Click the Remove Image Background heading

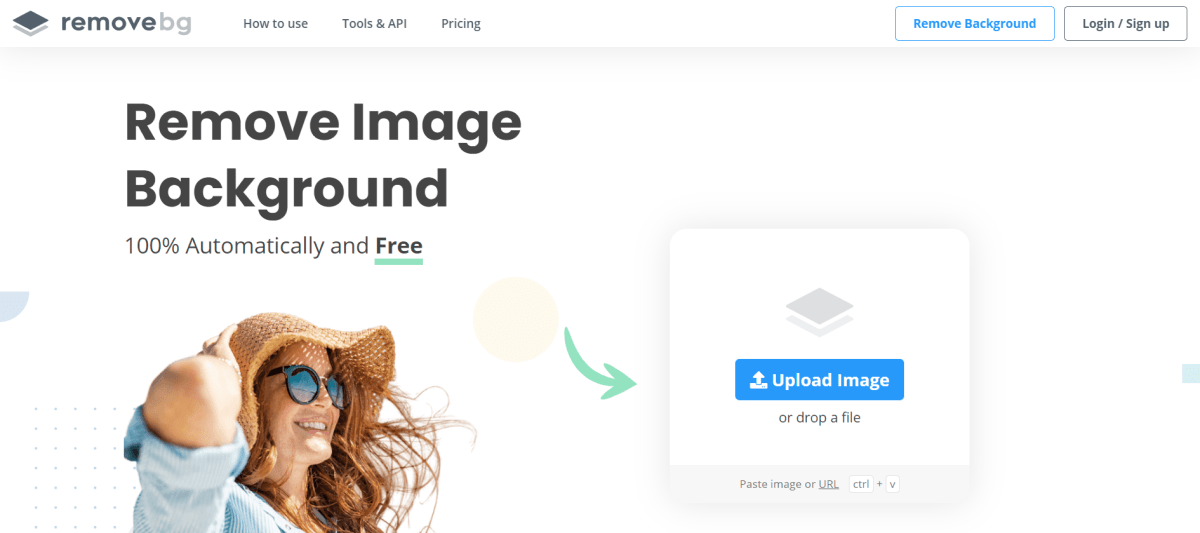pyautogui.click(x=323, y=155)
